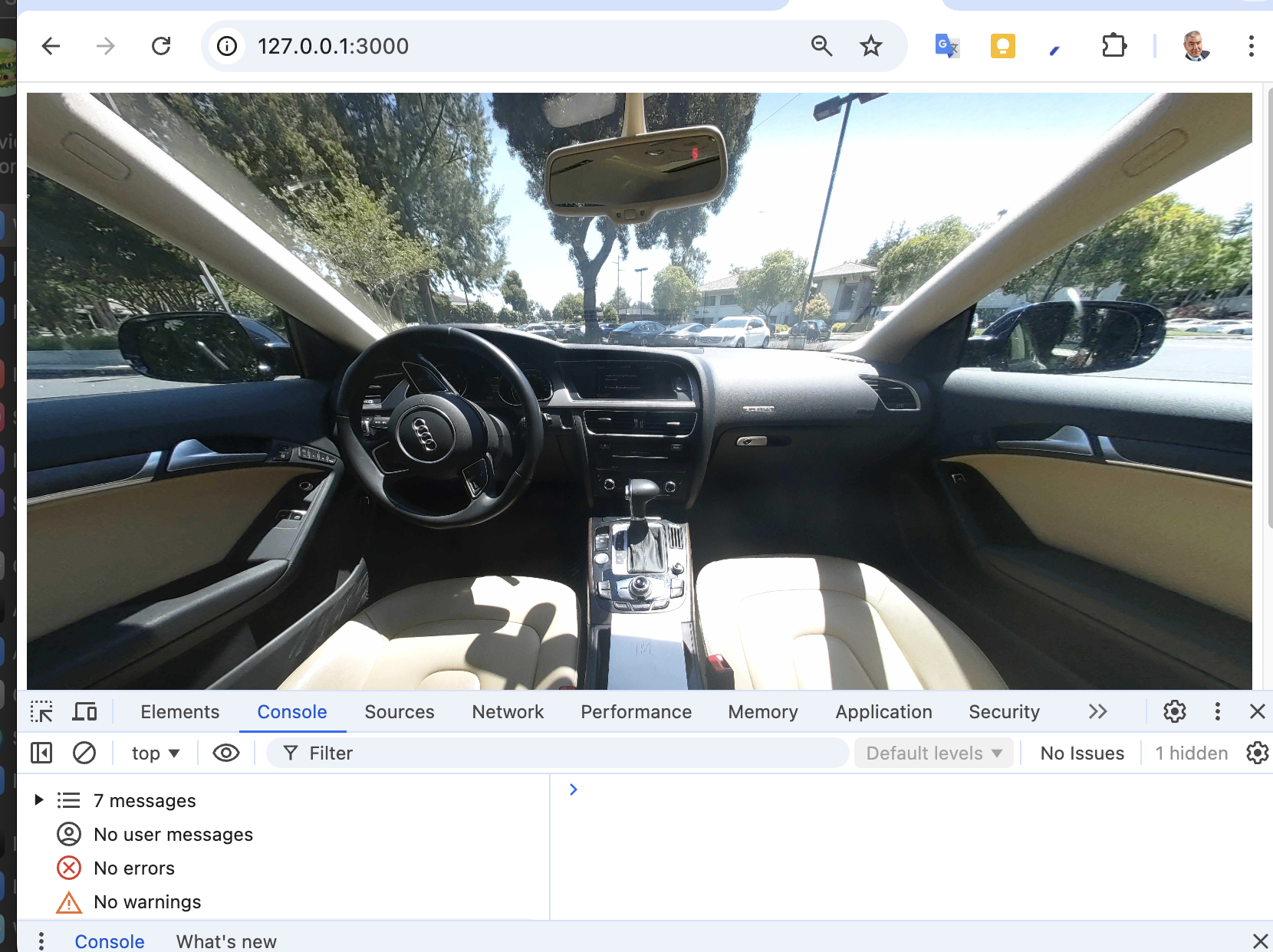Screen dimensions: 1273x952
Task: Bookmark this page with the star icon
Action: coord(870,46)
